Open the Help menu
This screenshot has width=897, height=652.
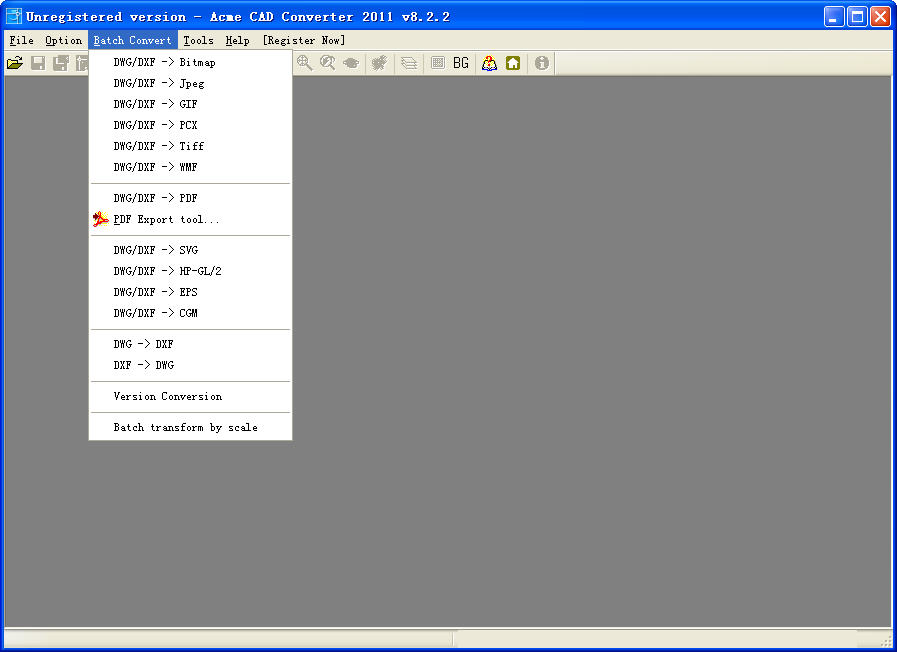point(237,41)
